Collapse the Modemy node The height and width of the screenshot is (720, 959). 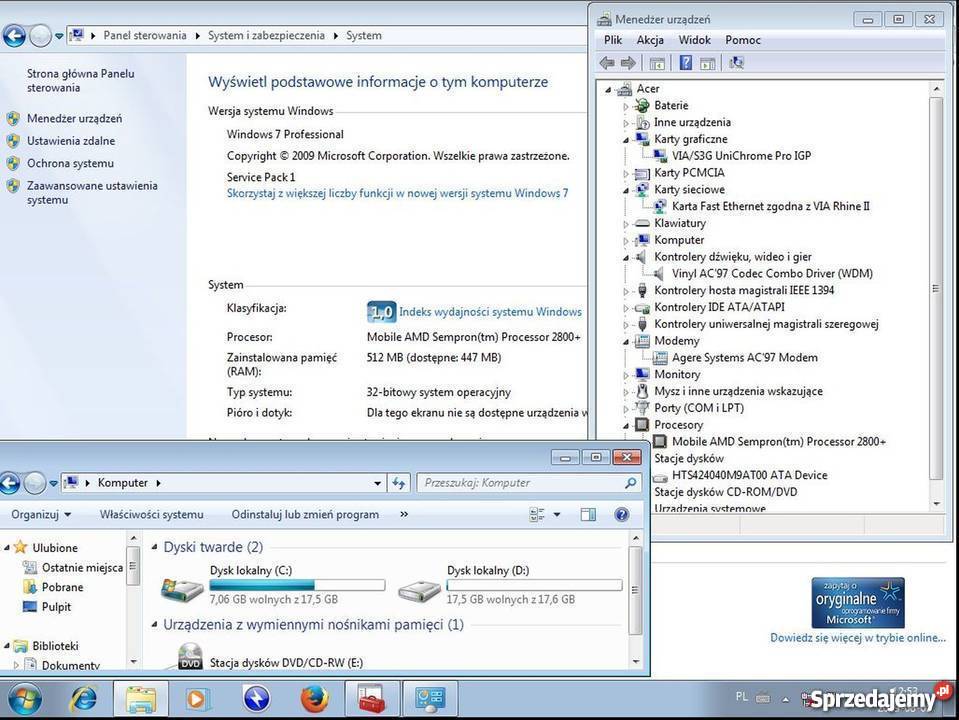(x=626, y=341)
